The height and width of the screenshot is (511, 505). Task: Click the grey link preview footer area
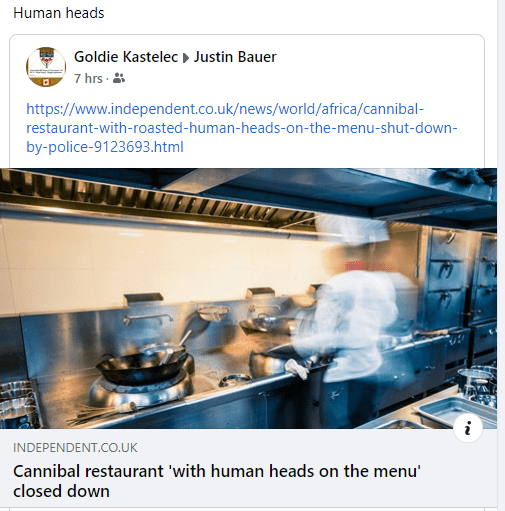248,468
